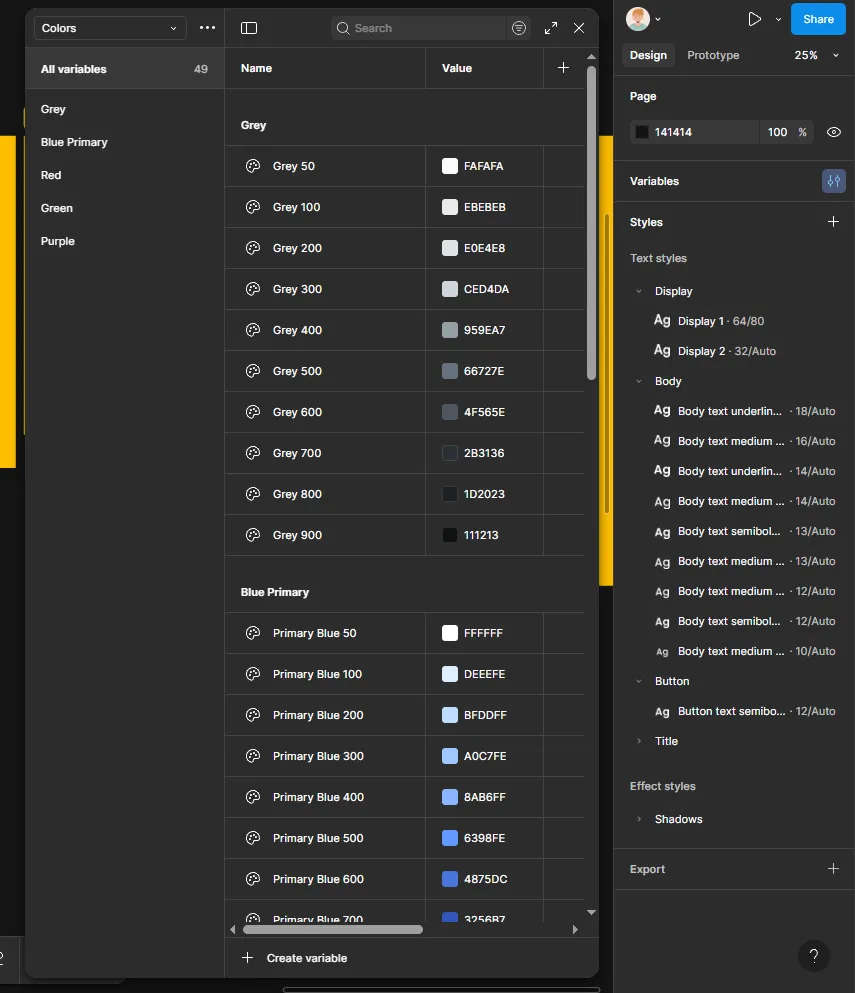Add a new style with plus icon

pyautogui.click(x=833, y=222)
